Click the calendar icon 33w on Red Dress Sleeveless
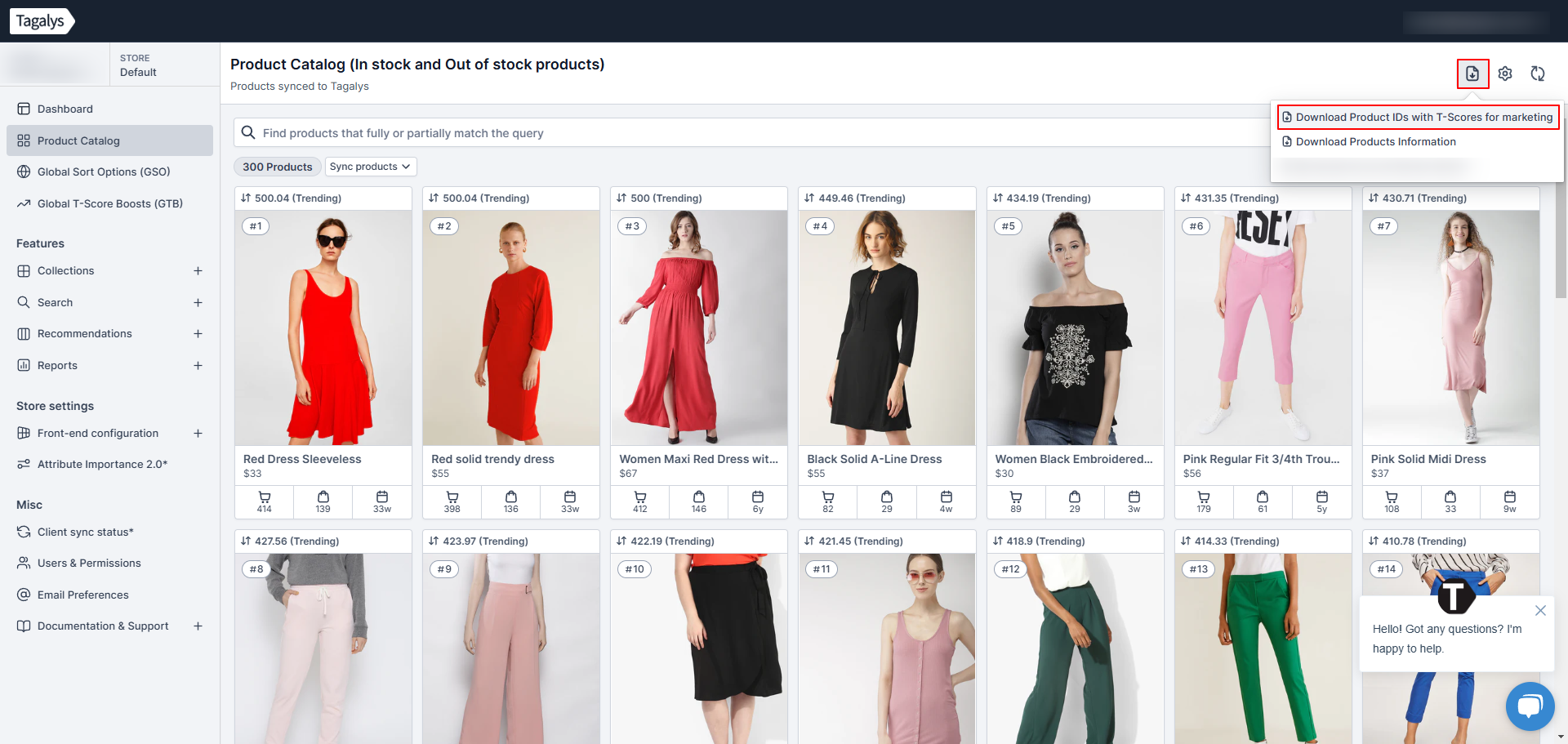This screenshot has height=744, width=1568. point(382,497)
